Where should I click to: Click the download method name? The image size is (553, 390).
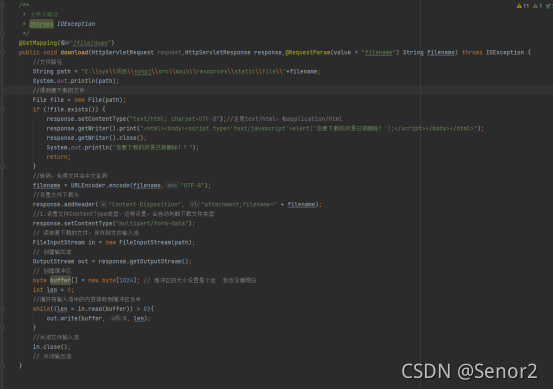(74, 53)
